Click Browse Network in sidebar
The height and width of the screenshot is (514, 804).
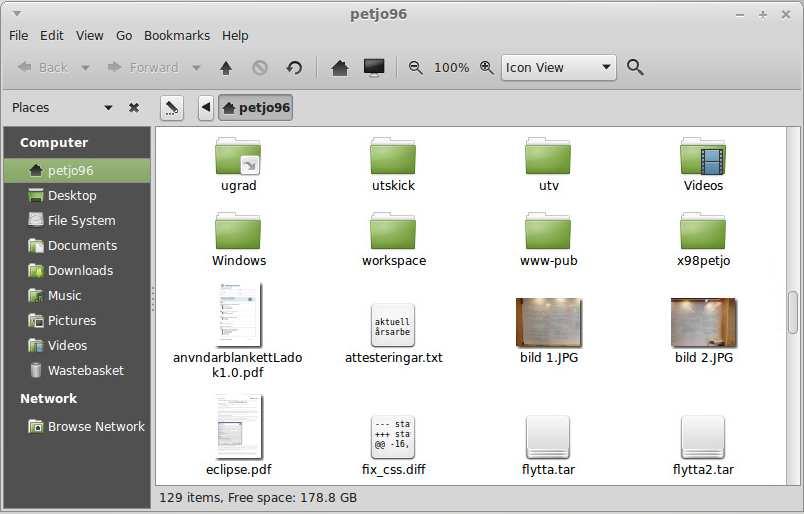(x=77, y=427)
